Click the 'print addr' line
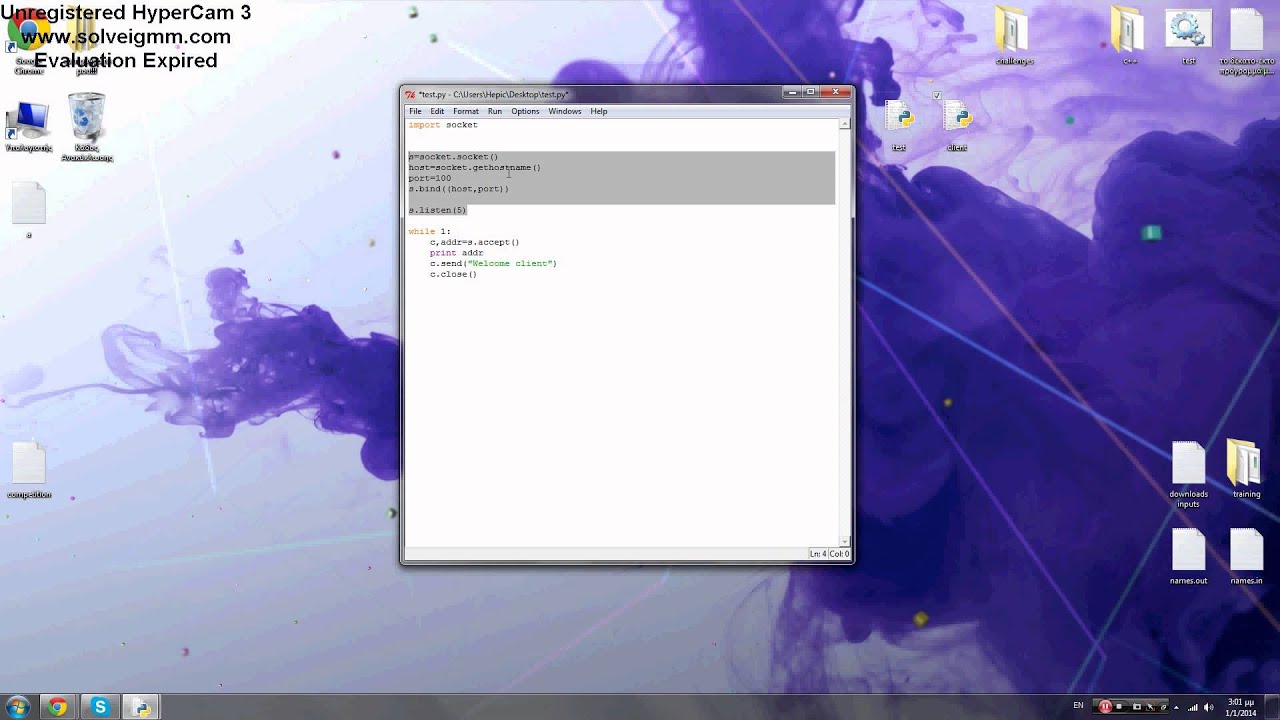Screen dimensions: 1280x720 tap(457, 253)
